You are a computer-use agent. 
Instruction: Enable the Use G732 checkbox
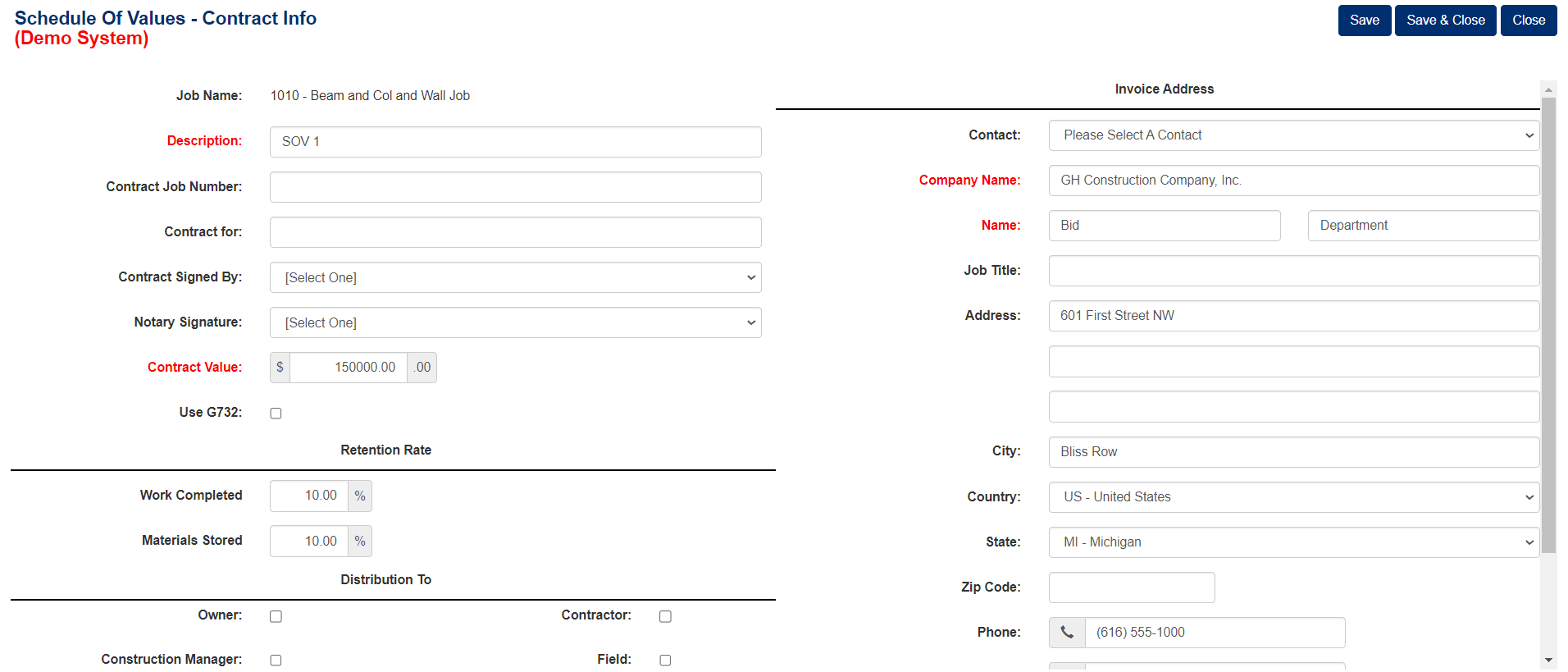(276, 414)
